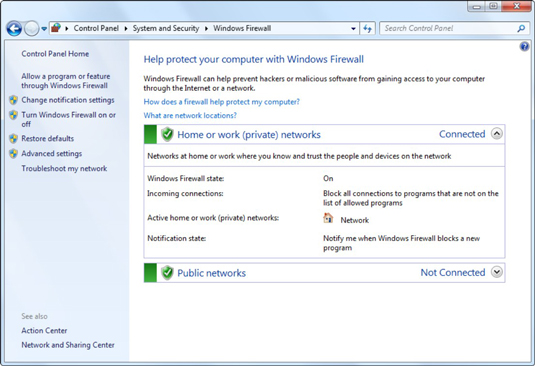The image size is (535, 366).
Task: Open 'What are network locations?' link
Action: tap(190, 115)
